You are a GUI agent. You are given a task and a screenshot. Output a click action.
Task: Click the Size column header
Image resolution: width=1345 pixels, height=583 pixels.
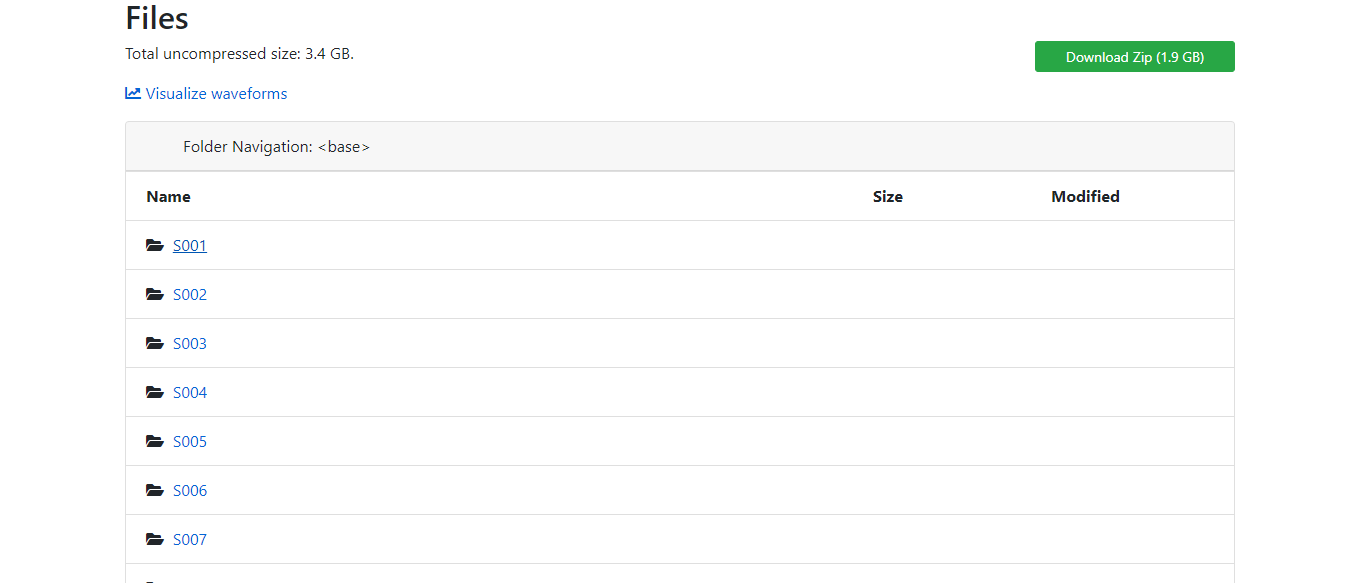pyautogui.click(x=887, y=196)
